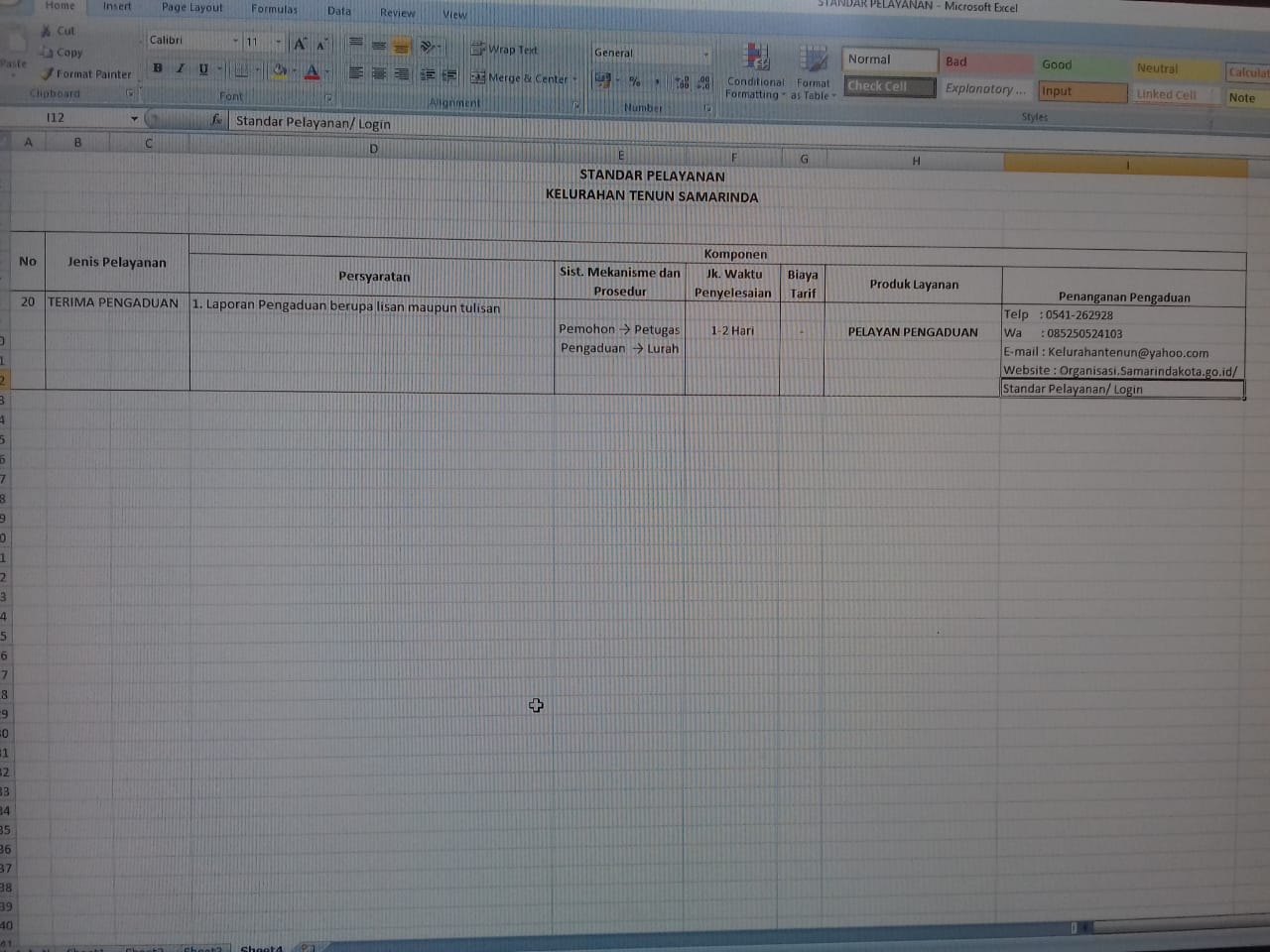Viewport: 1270px width, 952px height.
Task: Apply the Bad cell style
Action: pos(986,61)
